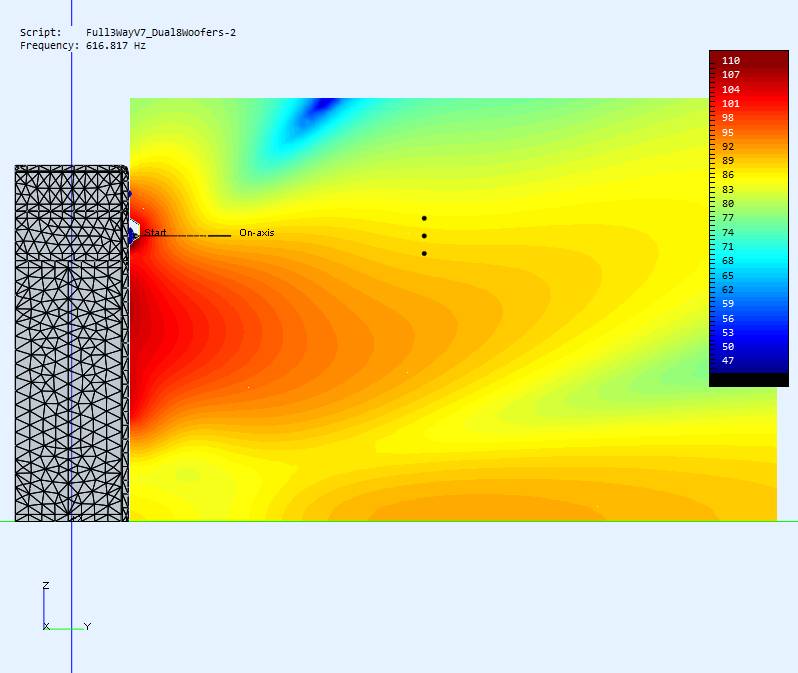Viewport: 798px width, 673px height.
Task: Select the Start label near the driver
Action: 155,233
